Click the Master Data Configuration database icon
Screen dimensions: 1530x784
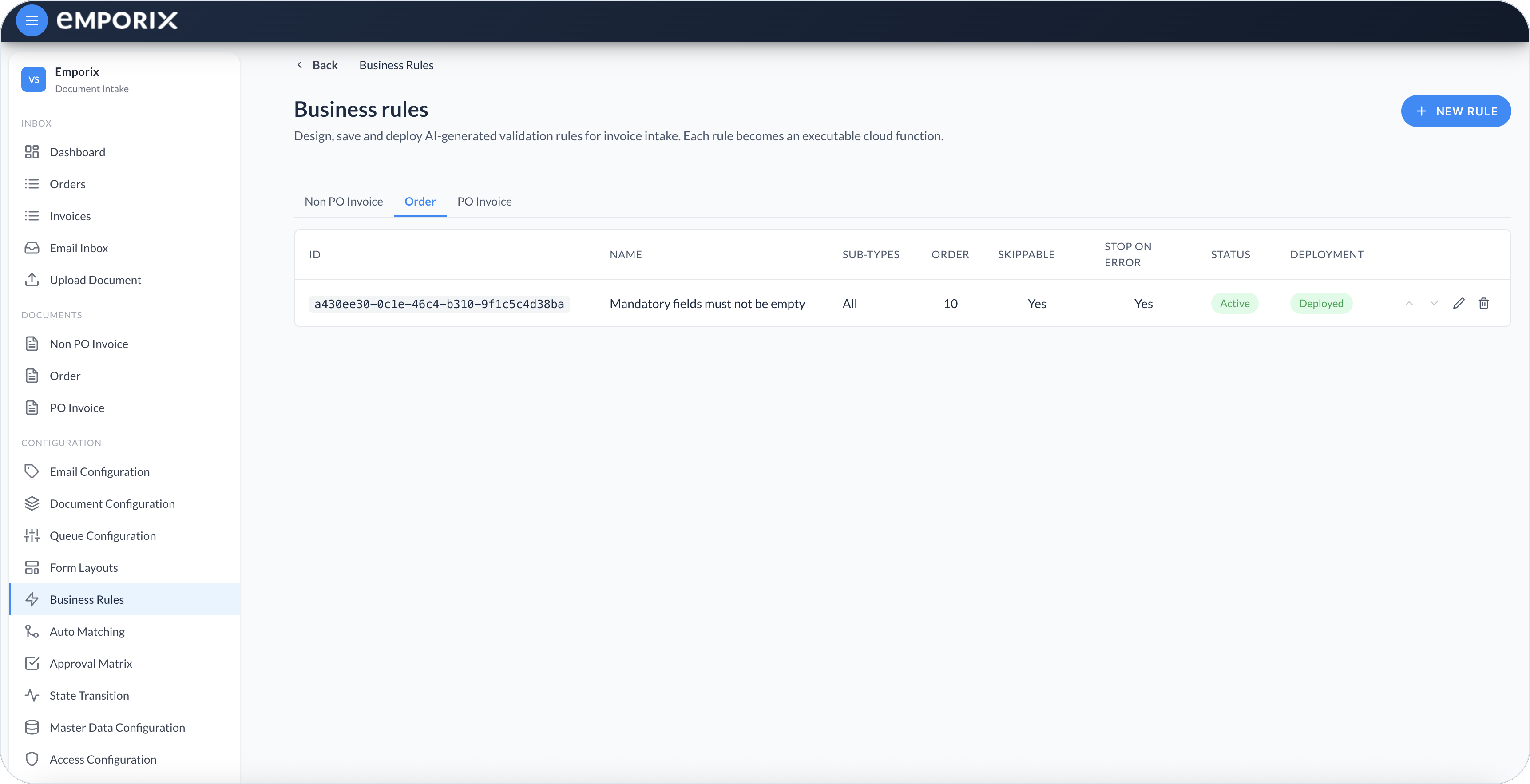tap(32, 728)
